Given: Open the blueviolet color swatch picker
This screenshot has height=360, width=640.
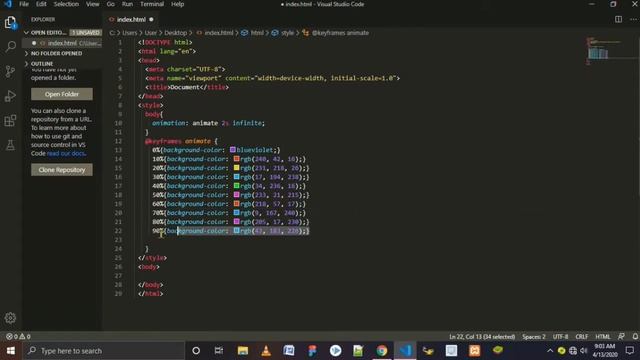Looking at the screenshot, I should click(x=233, y=150).
